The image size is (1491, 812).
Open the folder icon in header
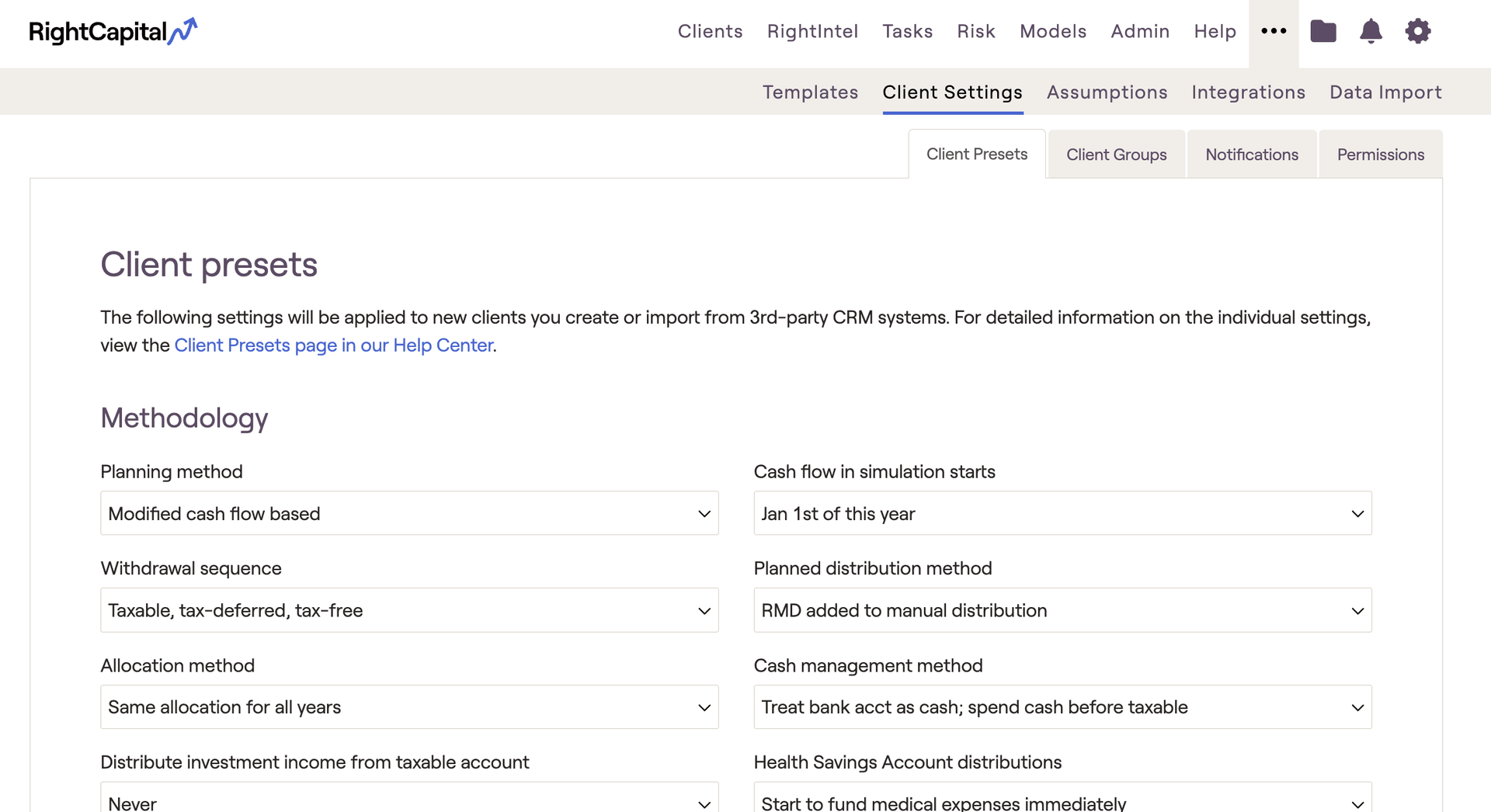[1323, 31]
